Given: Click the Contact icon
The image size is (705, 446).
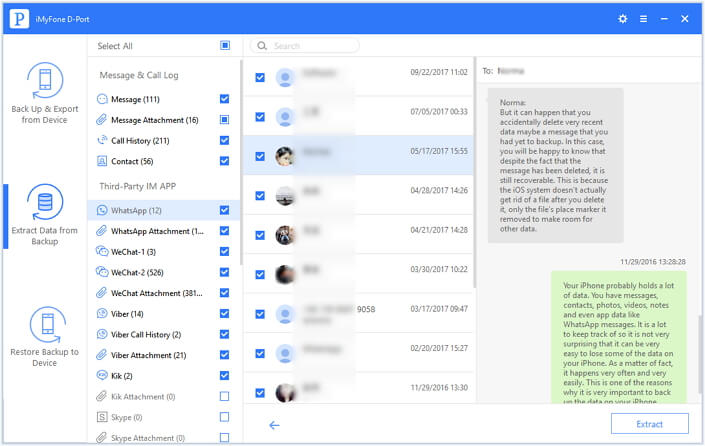Looking at the screenshot, I should coord(102,161).
